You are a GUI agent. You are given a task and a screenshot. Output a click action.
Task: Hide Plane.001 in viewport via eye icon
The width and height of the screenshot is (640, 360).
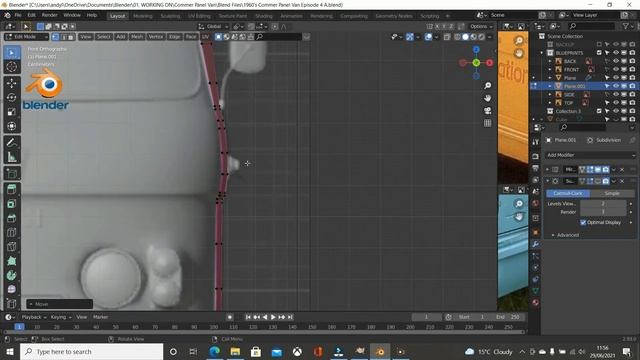(x=616, y=86)
